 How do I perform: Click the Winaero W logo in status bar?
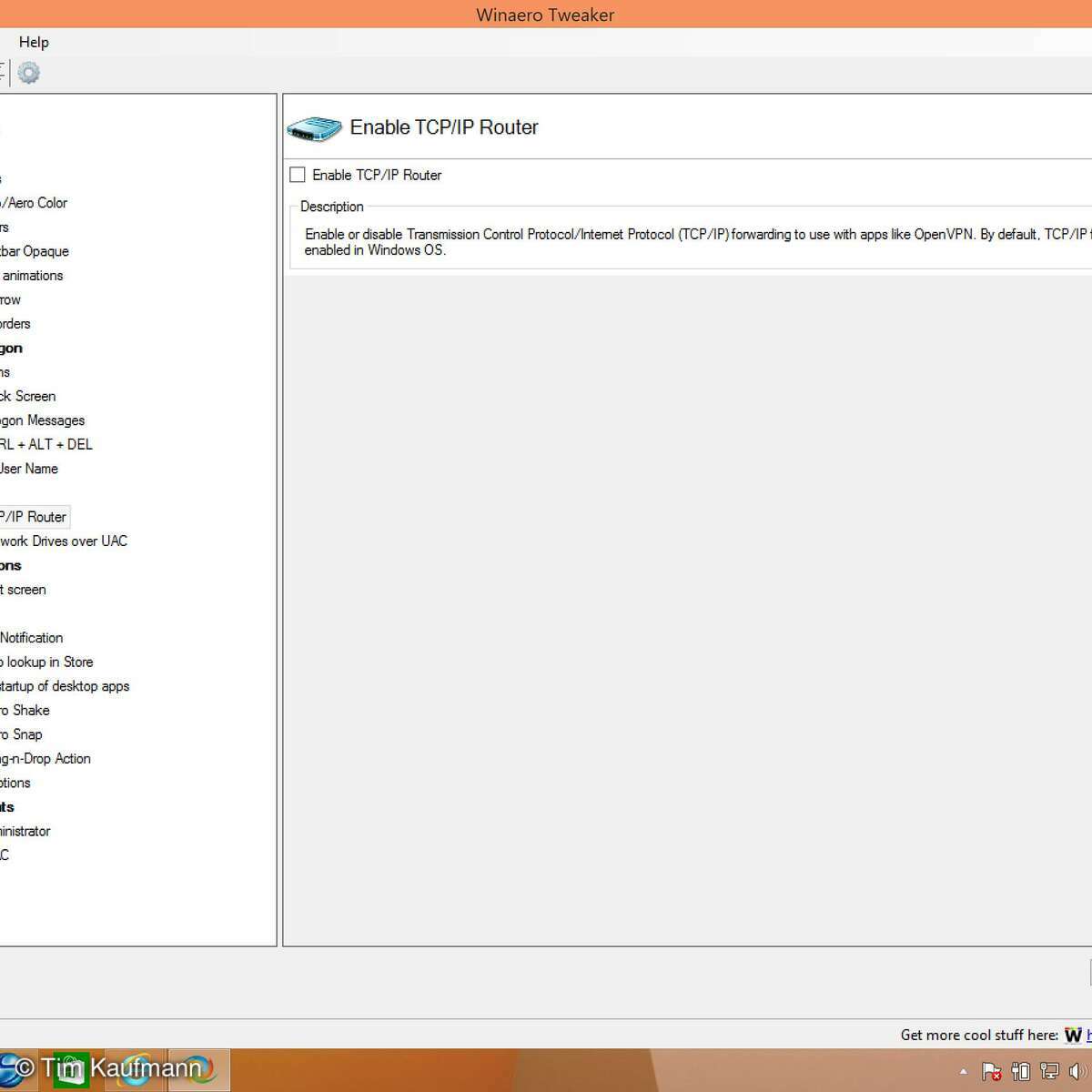pos(1073,1035)
